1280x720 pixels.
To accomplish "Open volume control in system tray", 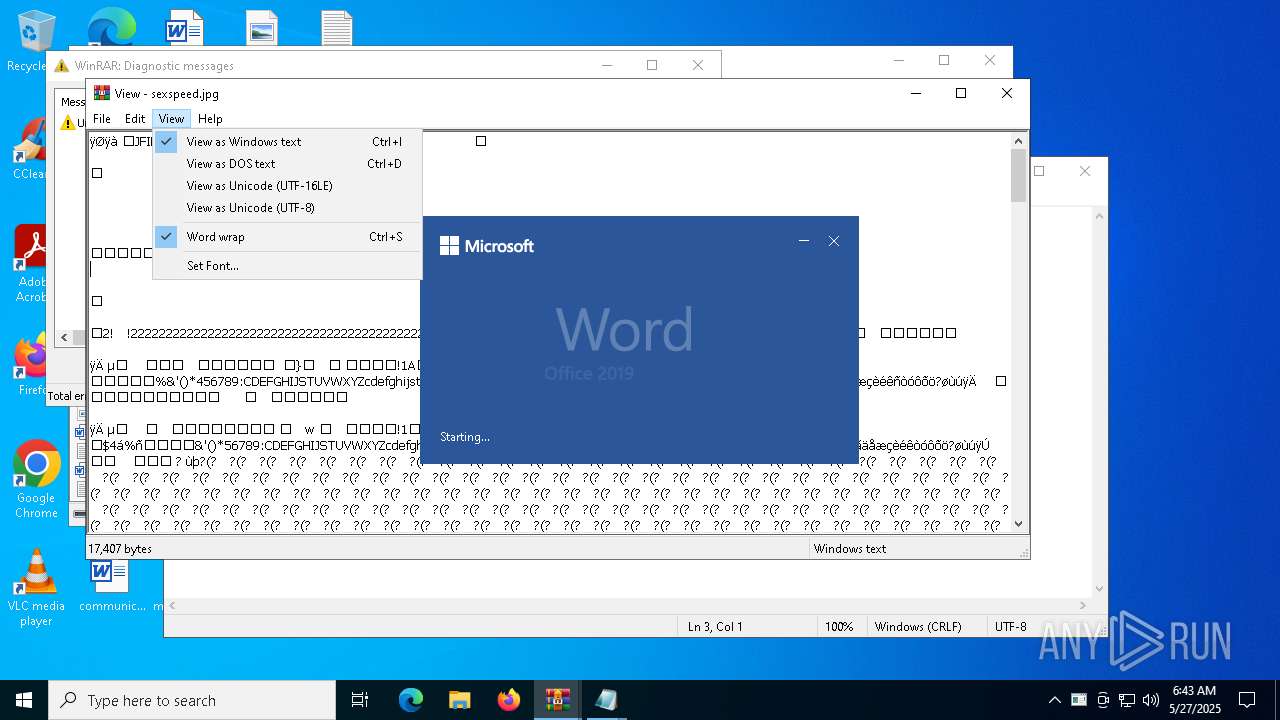I will pyautogui.click(x=1151, y=700).
